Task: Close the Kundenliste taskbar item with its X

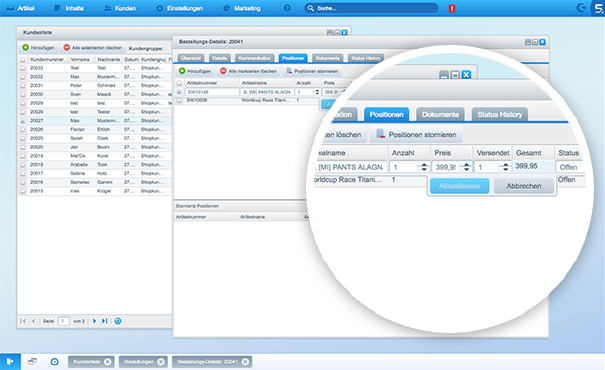Action: pos(108,362)
